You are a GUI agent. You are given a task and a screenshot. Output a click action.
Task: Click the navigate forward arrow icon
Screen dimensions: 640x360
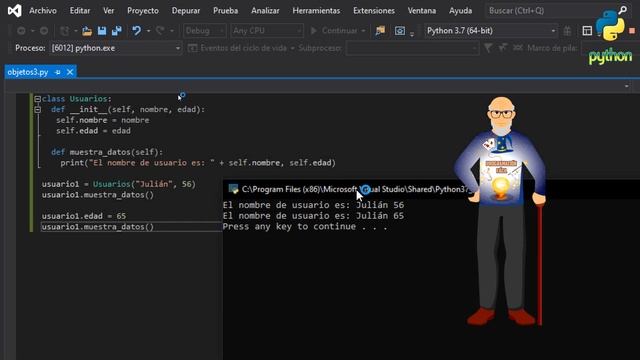(44, 31)
